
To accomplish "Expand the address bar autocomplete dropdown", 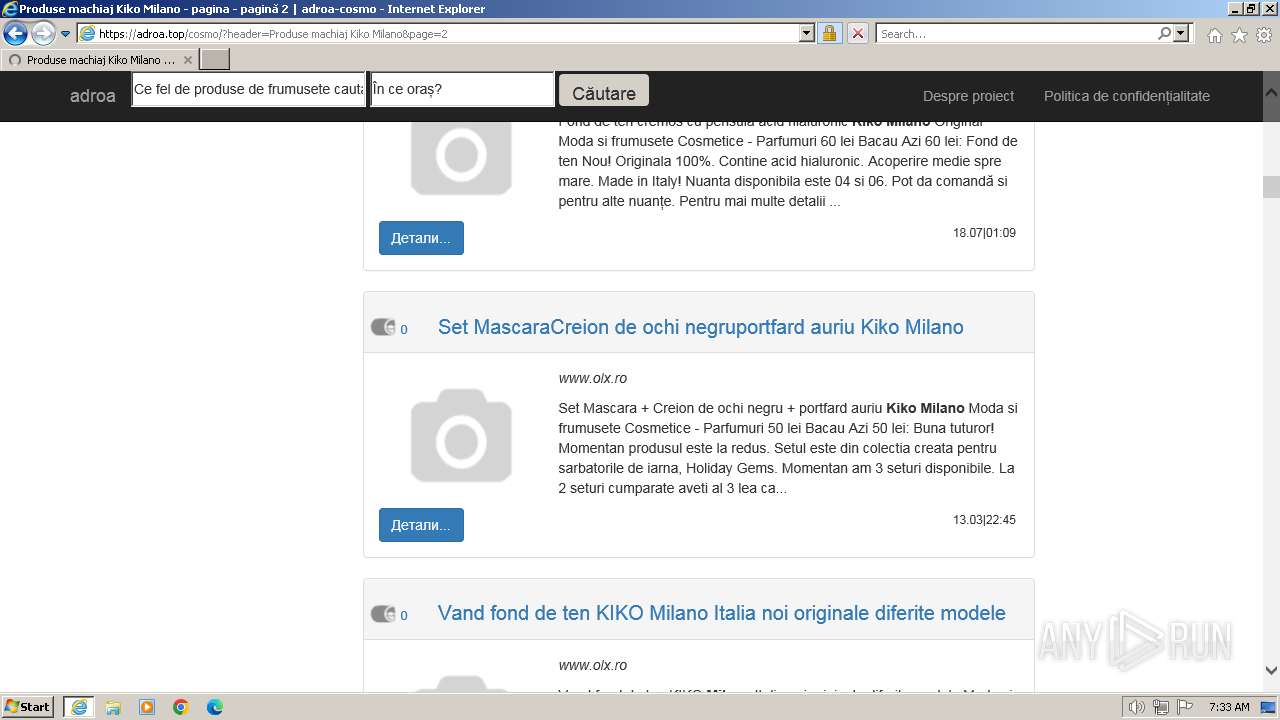I will pyautogui.click(x=807, y=33).
